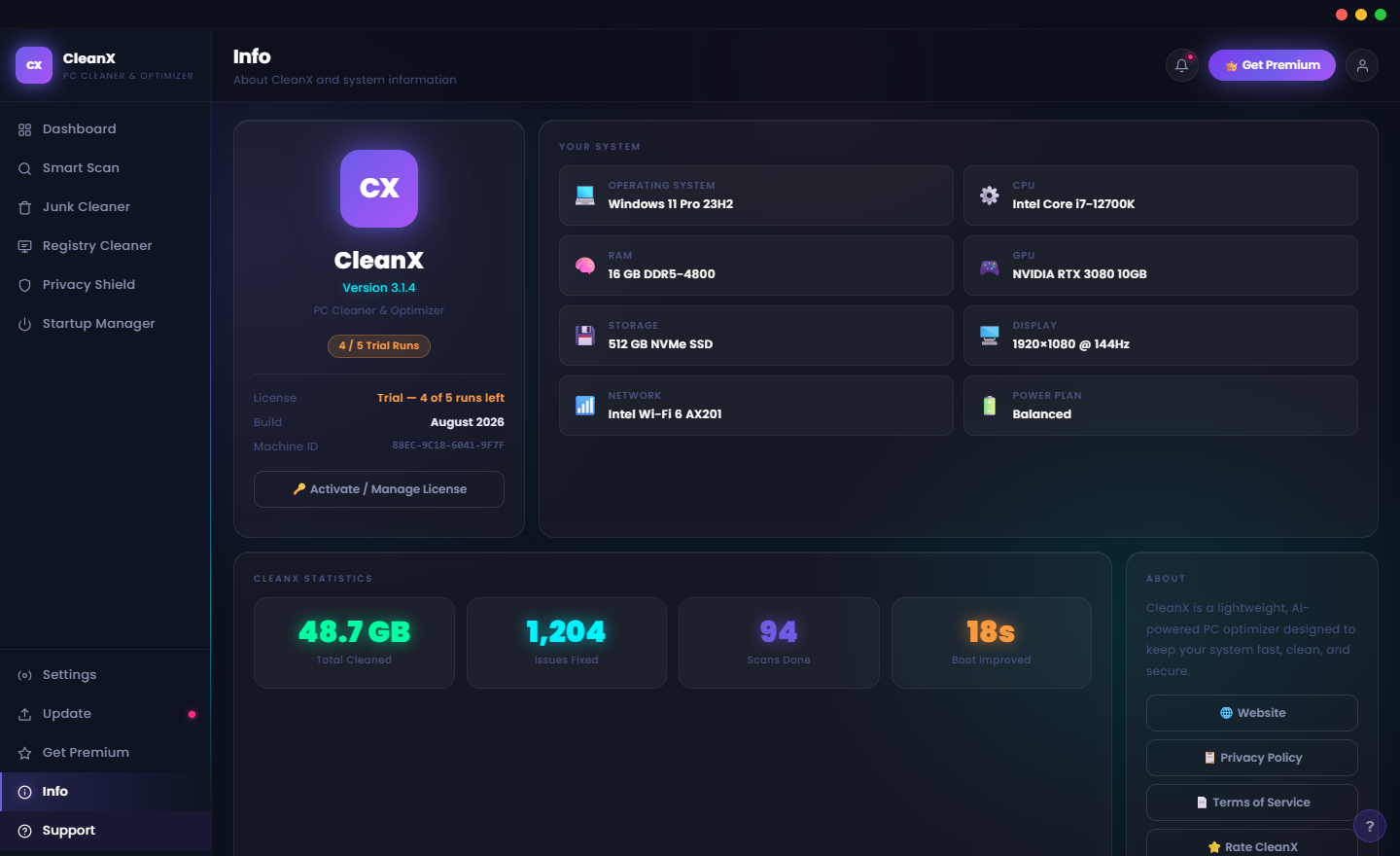Click the Rate CleanX button

(x=1252, y=843)
